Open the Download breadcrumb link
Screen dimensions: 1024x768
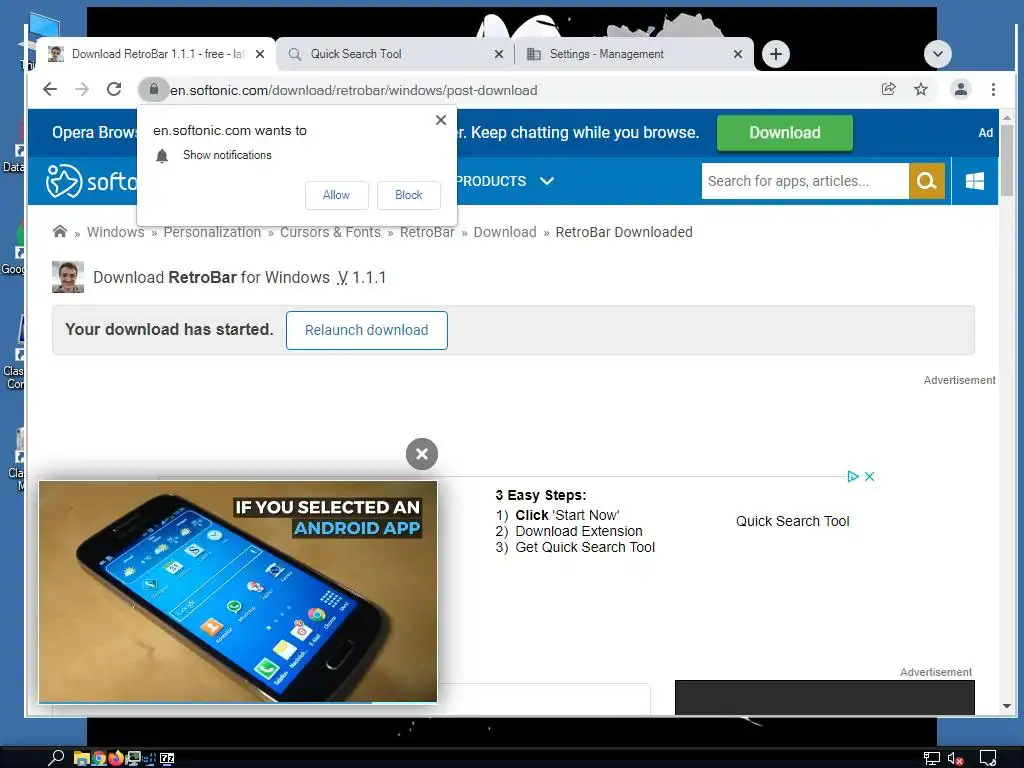tap(505, 232)
